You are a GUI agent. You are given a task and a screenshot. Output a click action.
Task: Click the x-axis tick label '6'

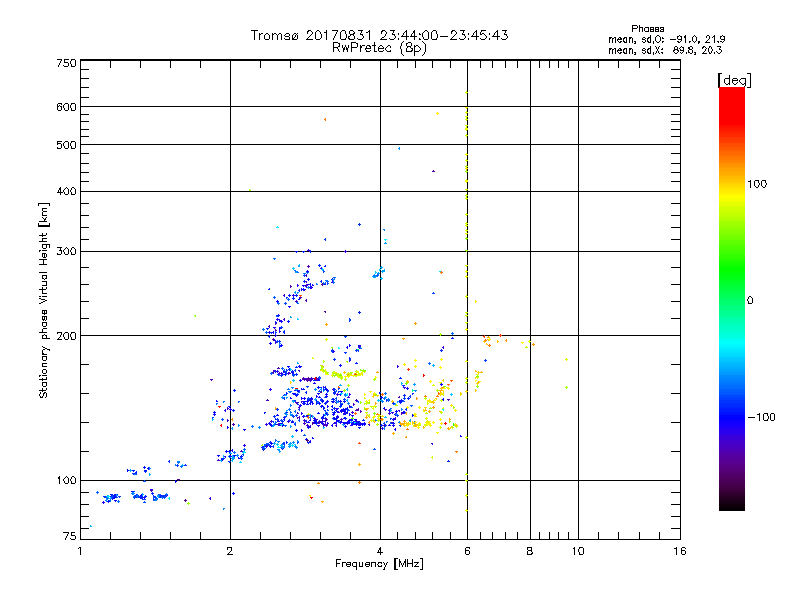(467, 551)
